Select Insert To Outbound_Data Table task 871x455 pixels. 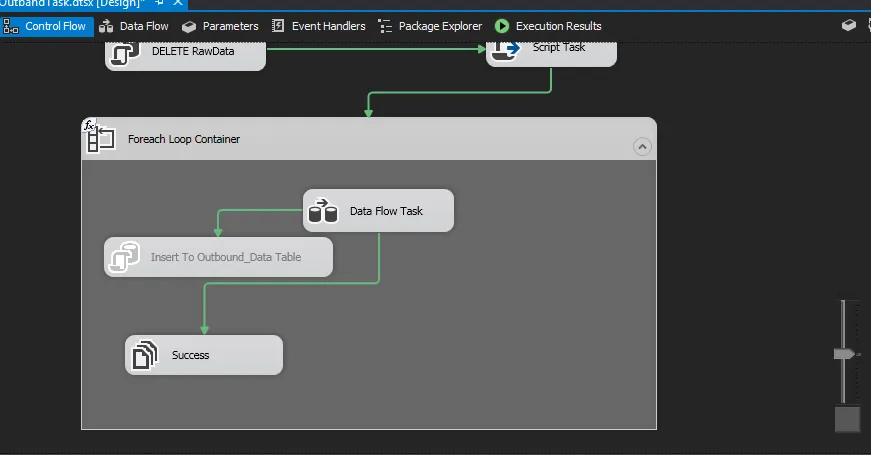[x=218, y=257]
